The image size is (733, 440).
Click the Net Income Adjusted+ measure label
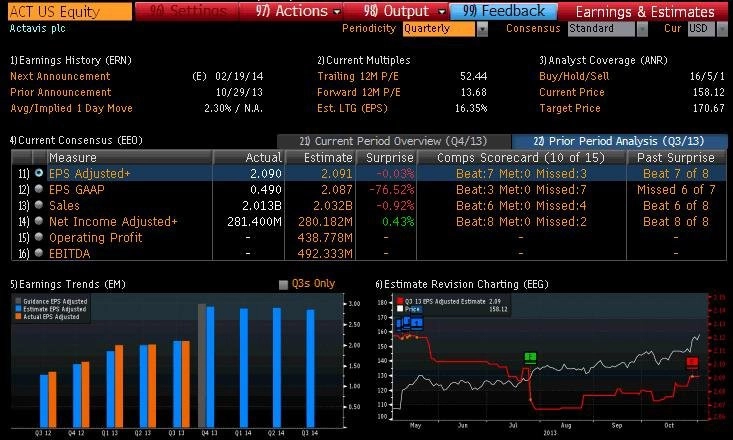pos(113,221)
